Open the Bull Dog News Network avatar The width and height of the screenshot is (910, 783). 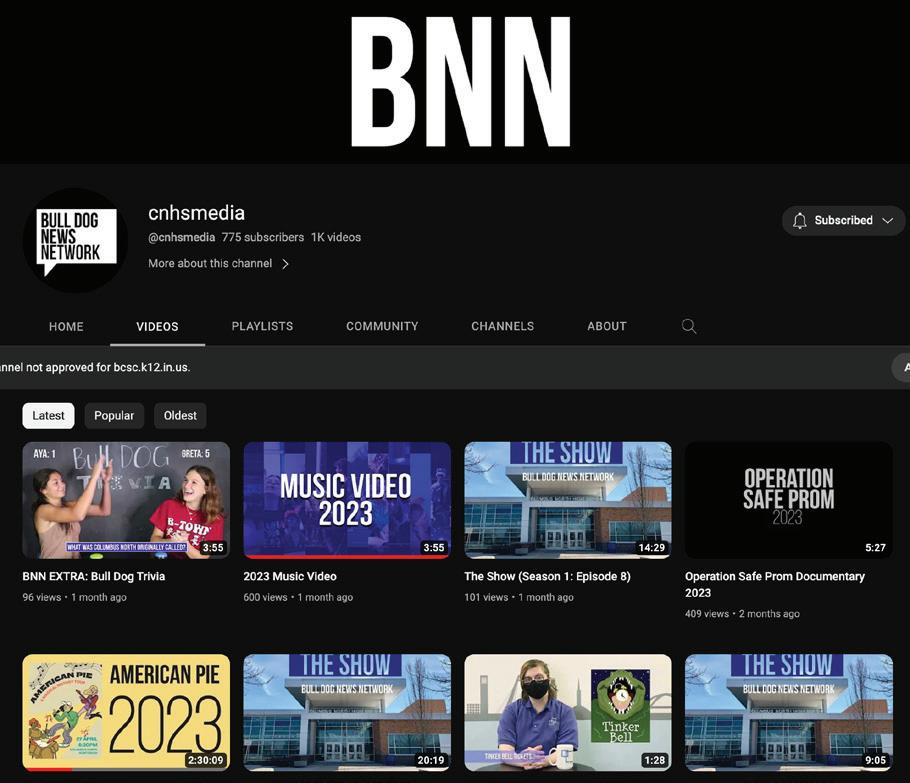point(75,240)
